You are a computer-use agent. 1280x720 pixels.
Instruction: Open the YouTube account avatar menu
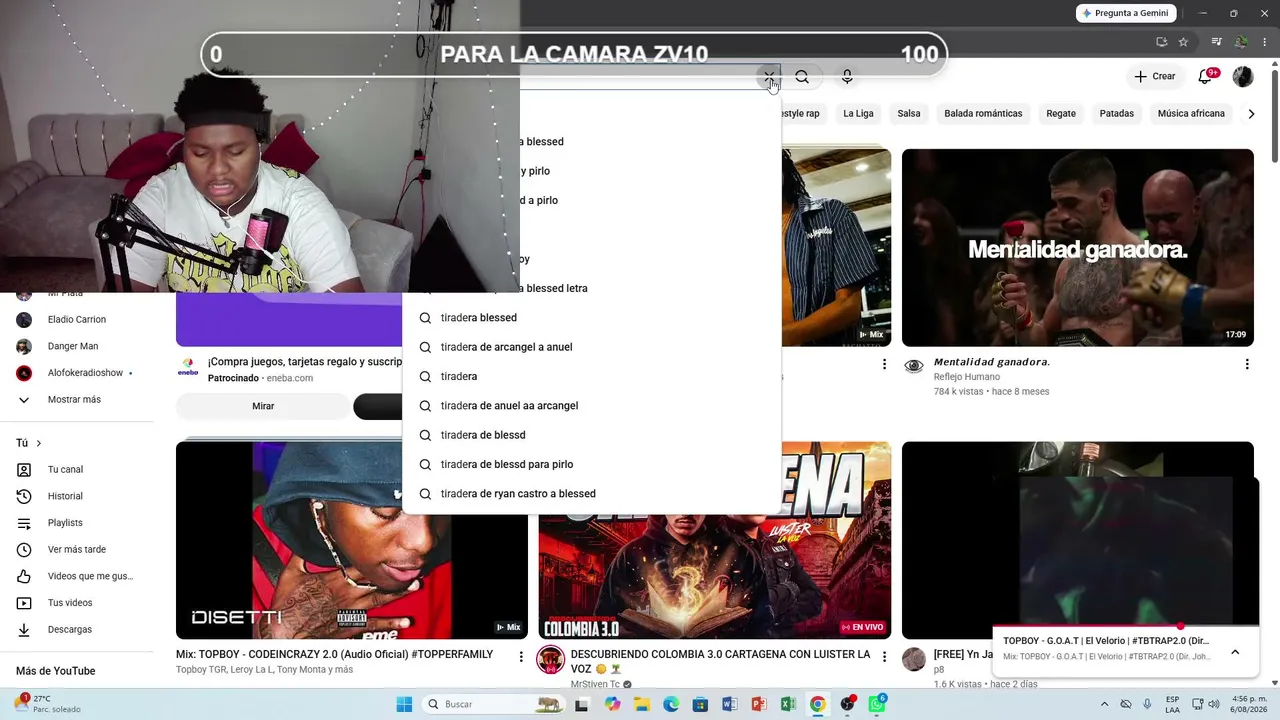[1243, 76]
